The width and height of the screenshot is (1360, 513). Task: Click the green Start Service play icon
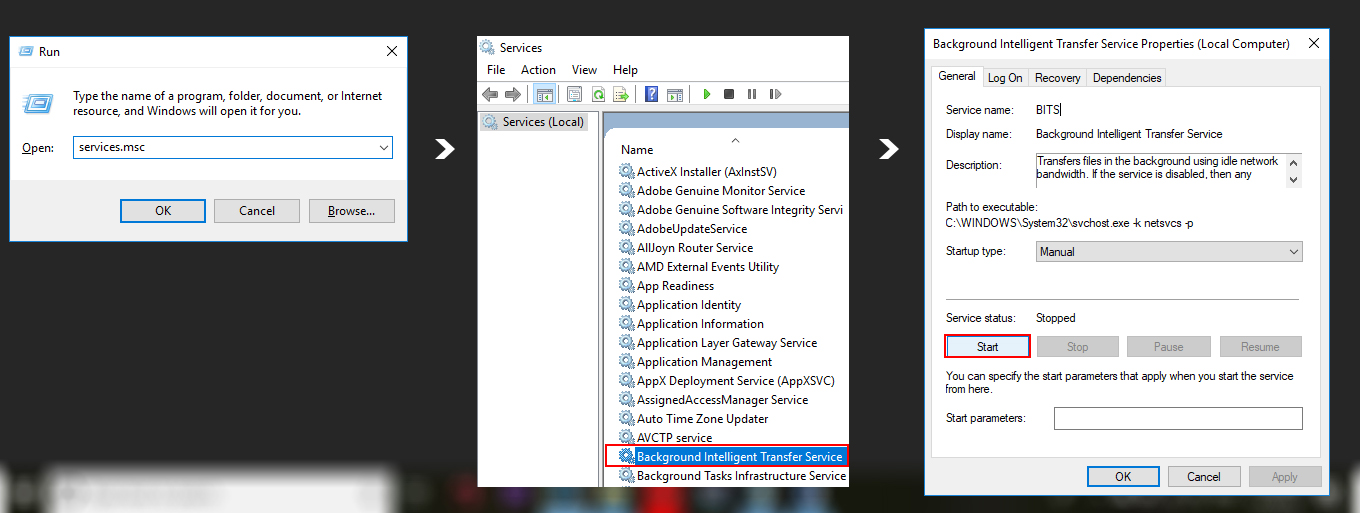click(x=706, y=94)
